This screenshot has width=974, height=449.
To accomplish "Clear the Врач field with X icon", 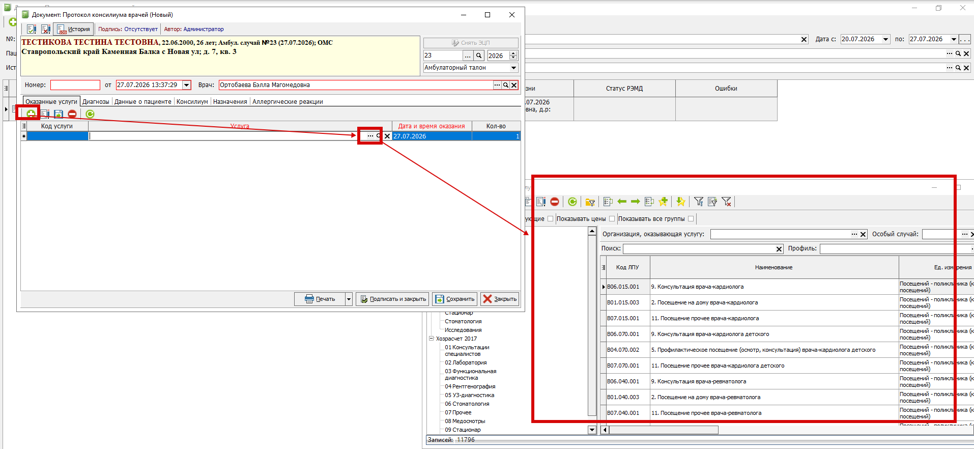I will click(514, 85).
